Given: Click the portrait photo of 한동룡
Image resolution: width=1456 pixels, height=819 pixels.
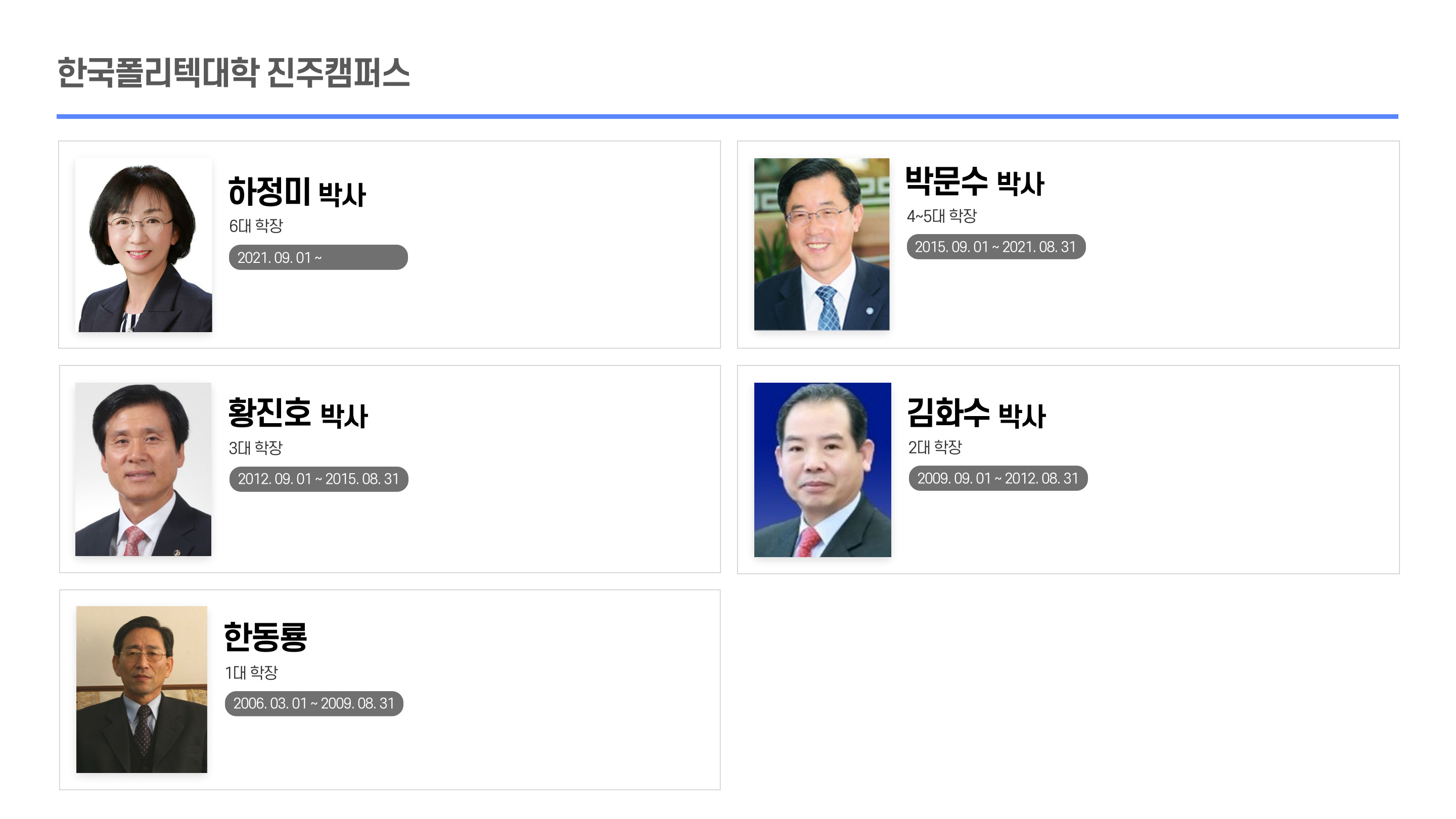Looking at the screenshot, I should click(142, 689).
